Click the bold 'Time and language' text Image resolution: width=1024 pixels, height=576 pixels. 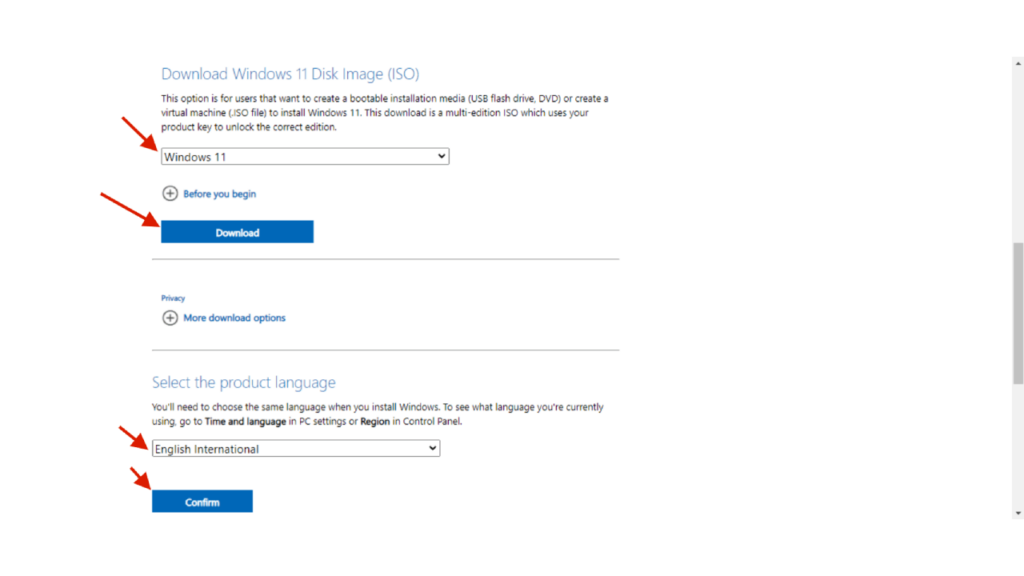[246, 421]
